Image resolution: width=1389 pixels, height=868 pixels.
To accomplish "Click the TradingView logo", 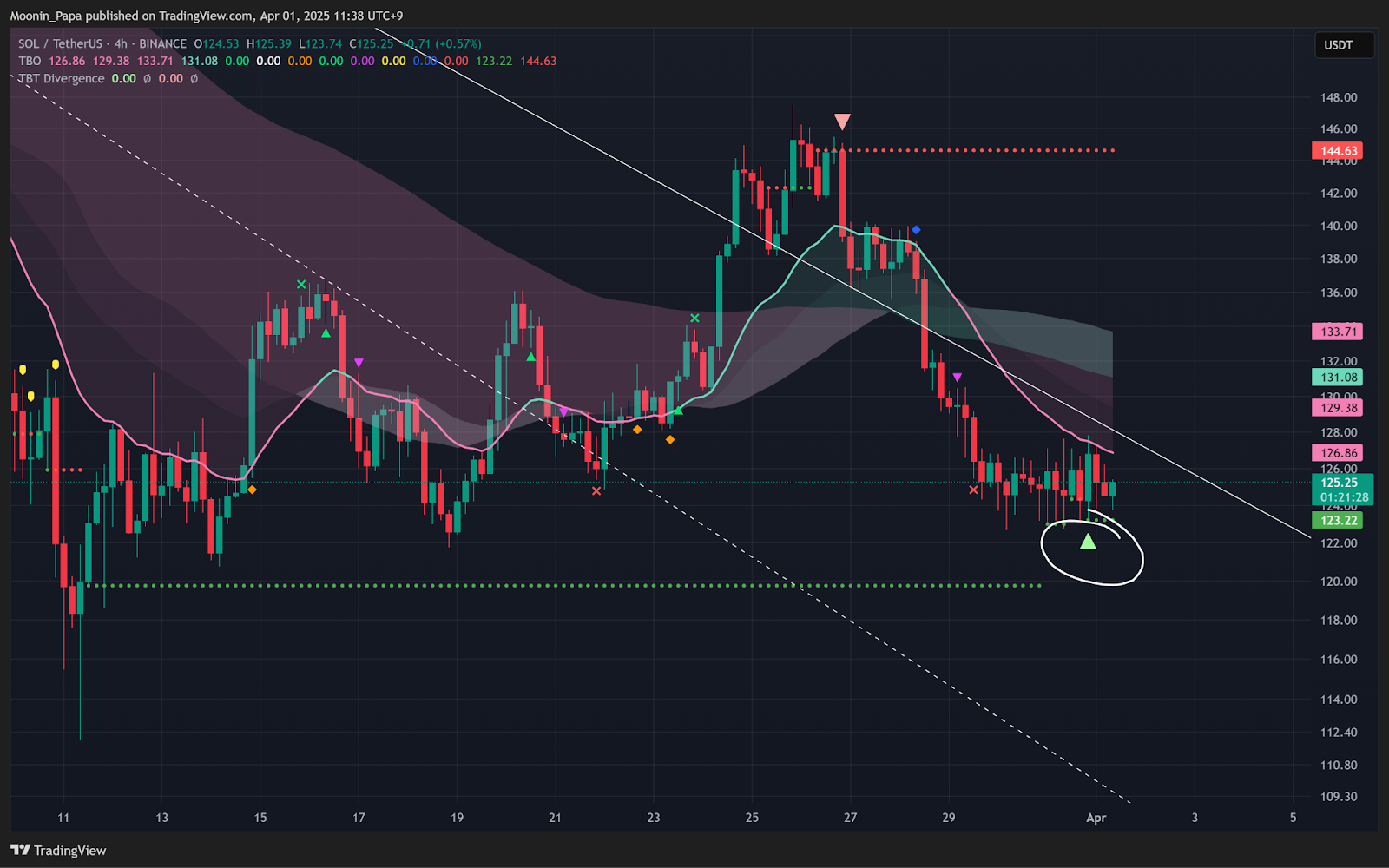I will [x=58, y=850].
